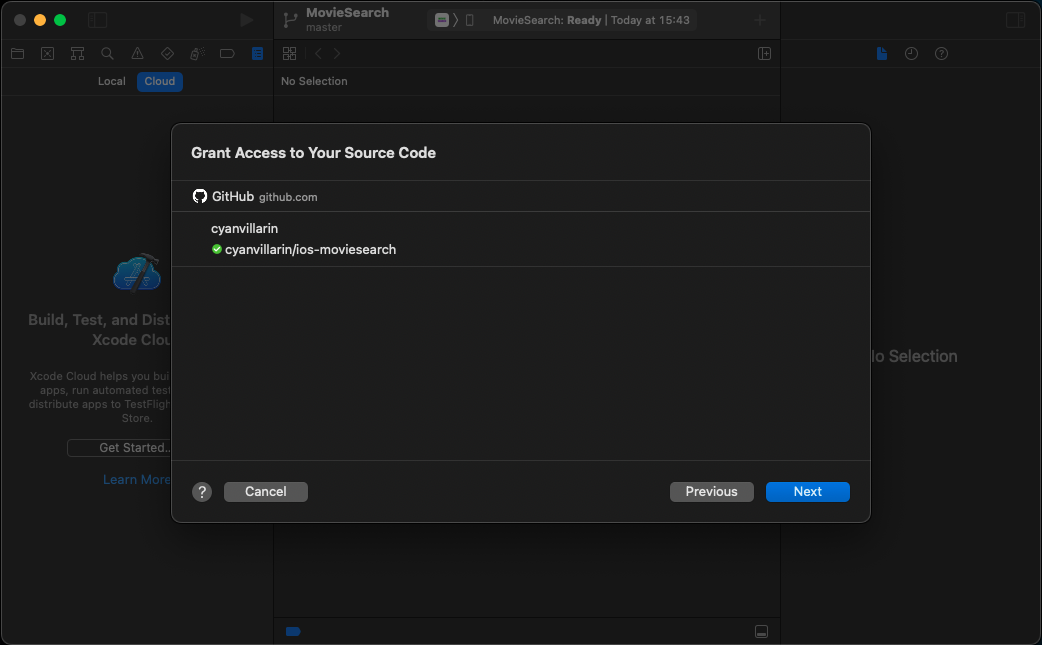Open the help button in dialog
The width and height of the screenshot is (1042, 645).
coord(202,492)
